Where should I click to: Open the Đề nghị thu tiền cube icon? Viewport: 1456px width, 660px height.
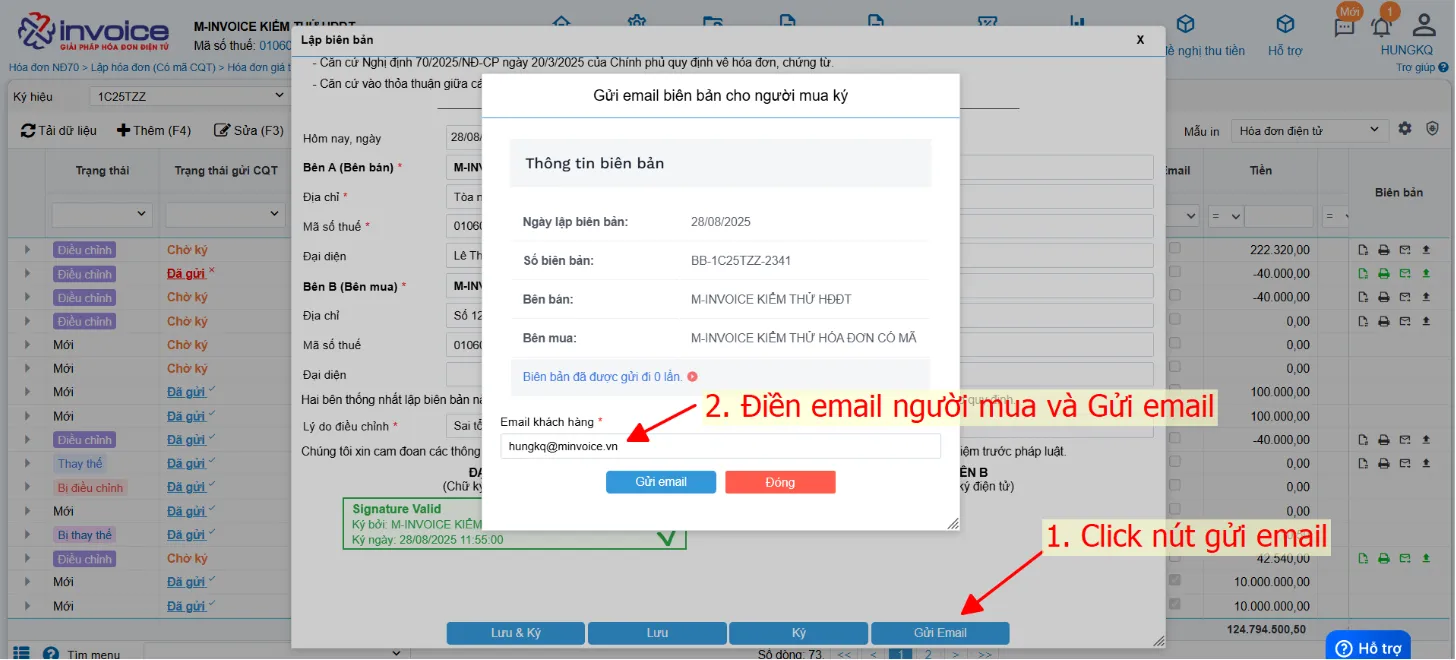click(1186, 24)
